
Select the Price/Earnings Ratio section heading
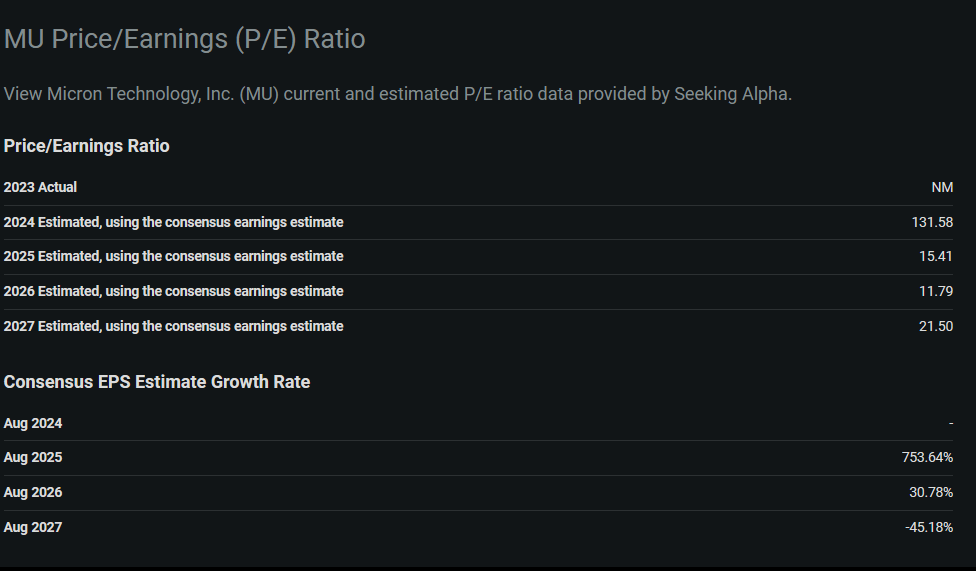click(x=87, y=146)
